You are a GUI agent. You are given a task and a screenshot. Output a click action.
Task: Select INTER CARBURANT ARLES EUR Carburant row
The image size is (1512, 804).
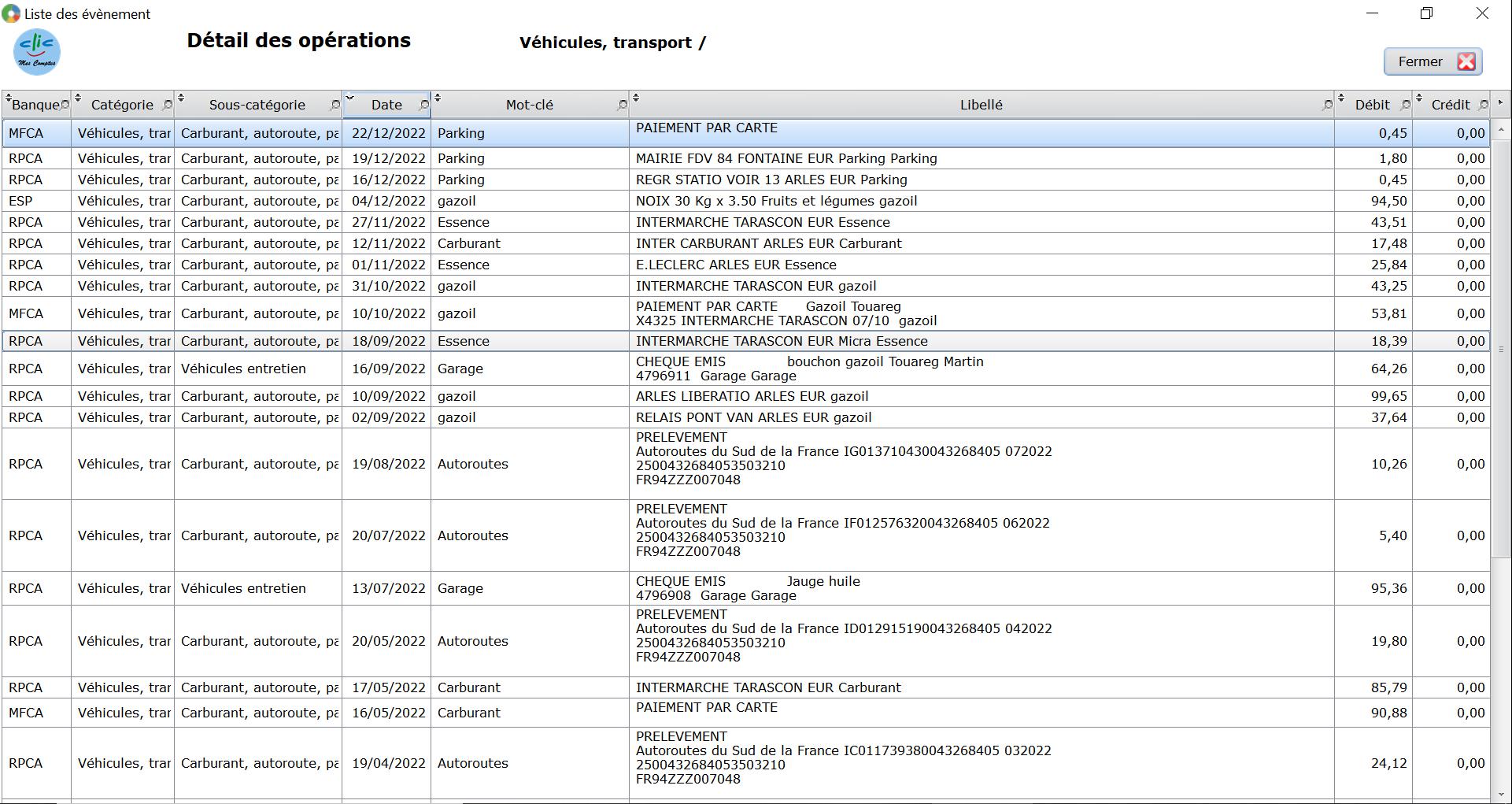click(745, 243)
